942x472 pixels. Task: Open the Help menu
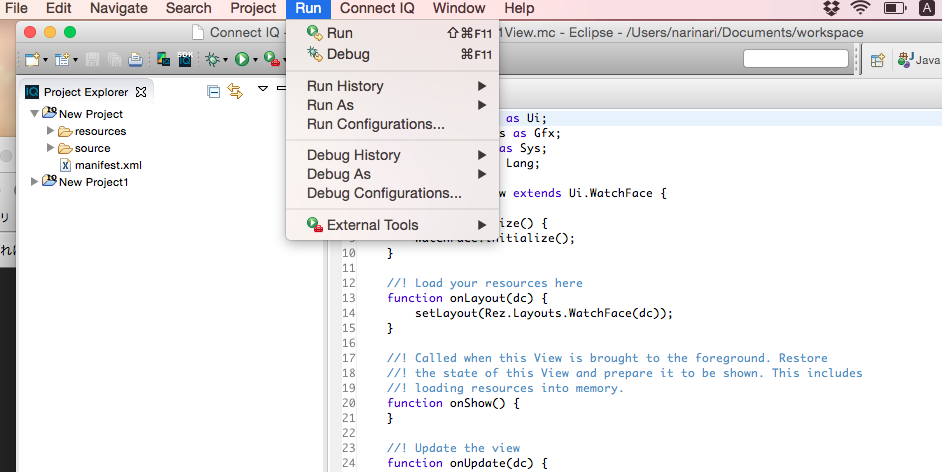point(519,8)
